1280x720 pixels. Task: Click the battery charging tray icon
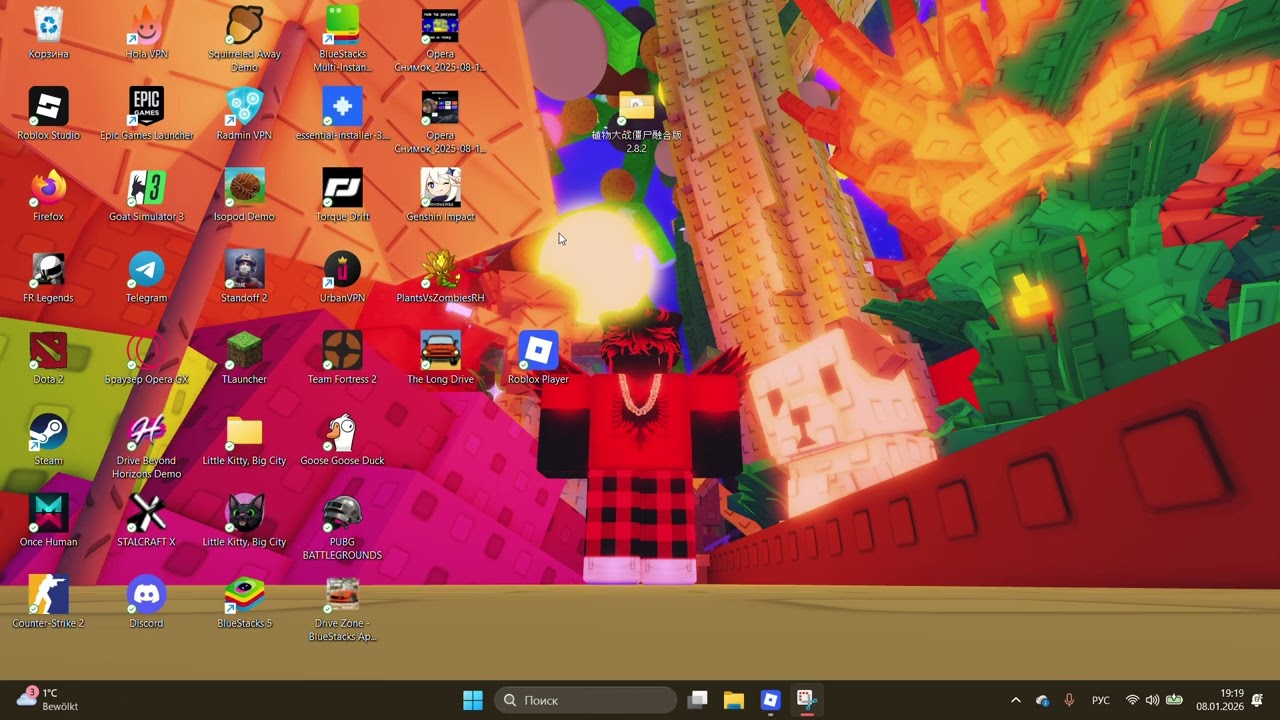[x=1174, y=700]
